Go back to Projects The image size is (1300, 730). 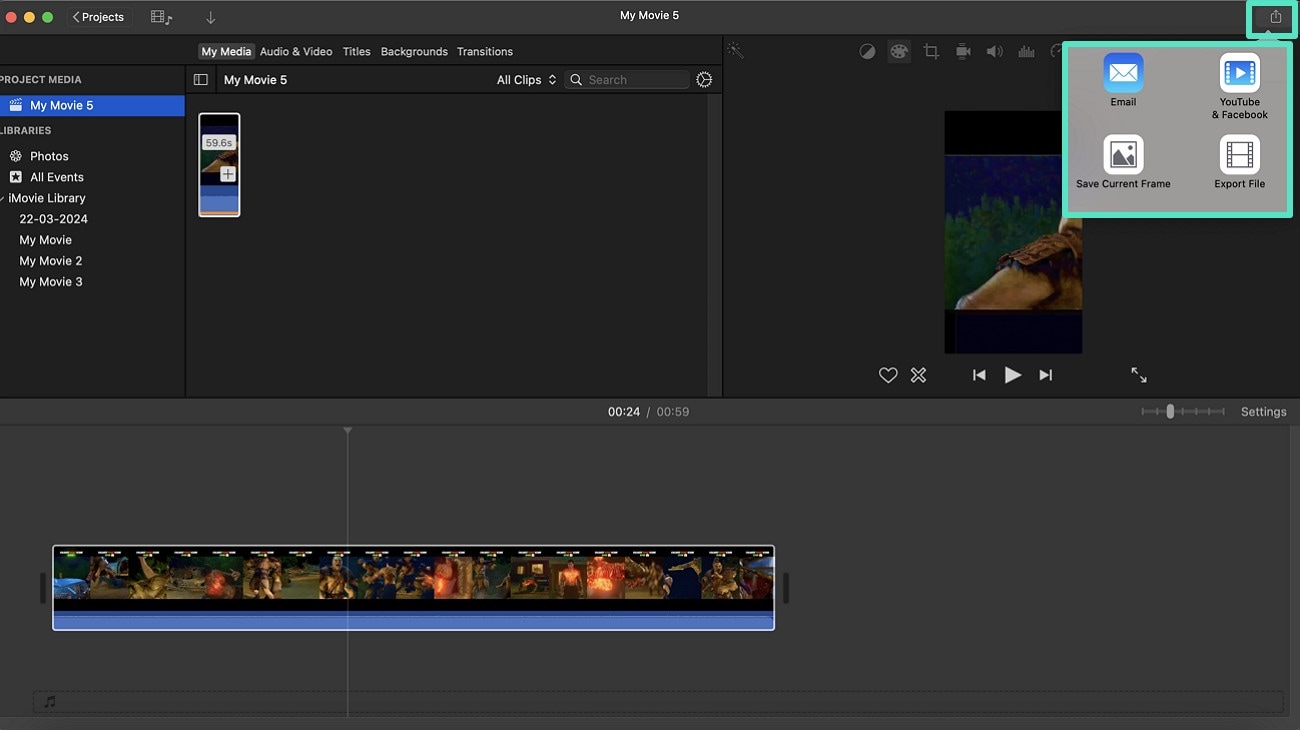tap(98, 17)
